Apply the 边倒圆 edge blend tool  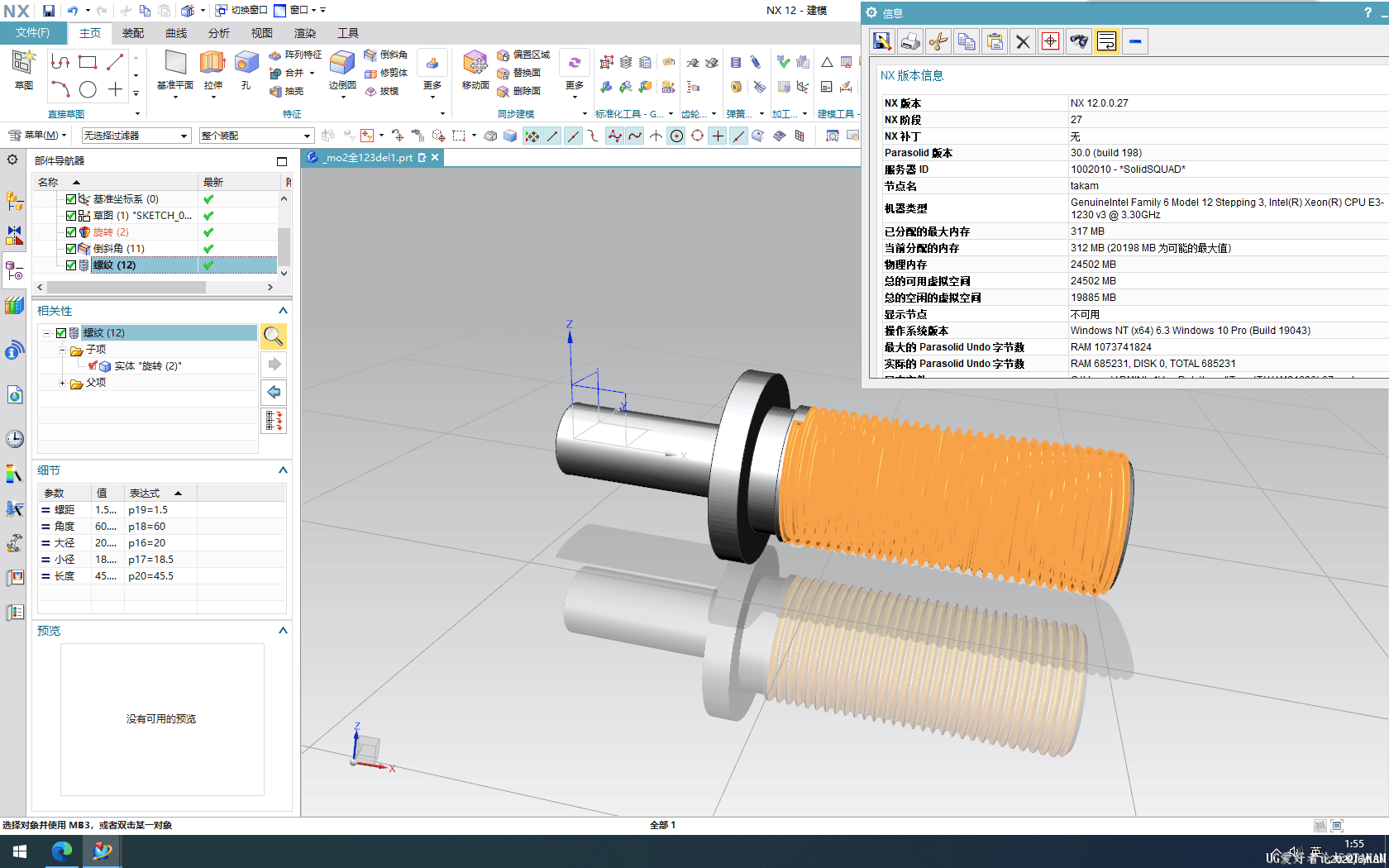pos(342,69)
